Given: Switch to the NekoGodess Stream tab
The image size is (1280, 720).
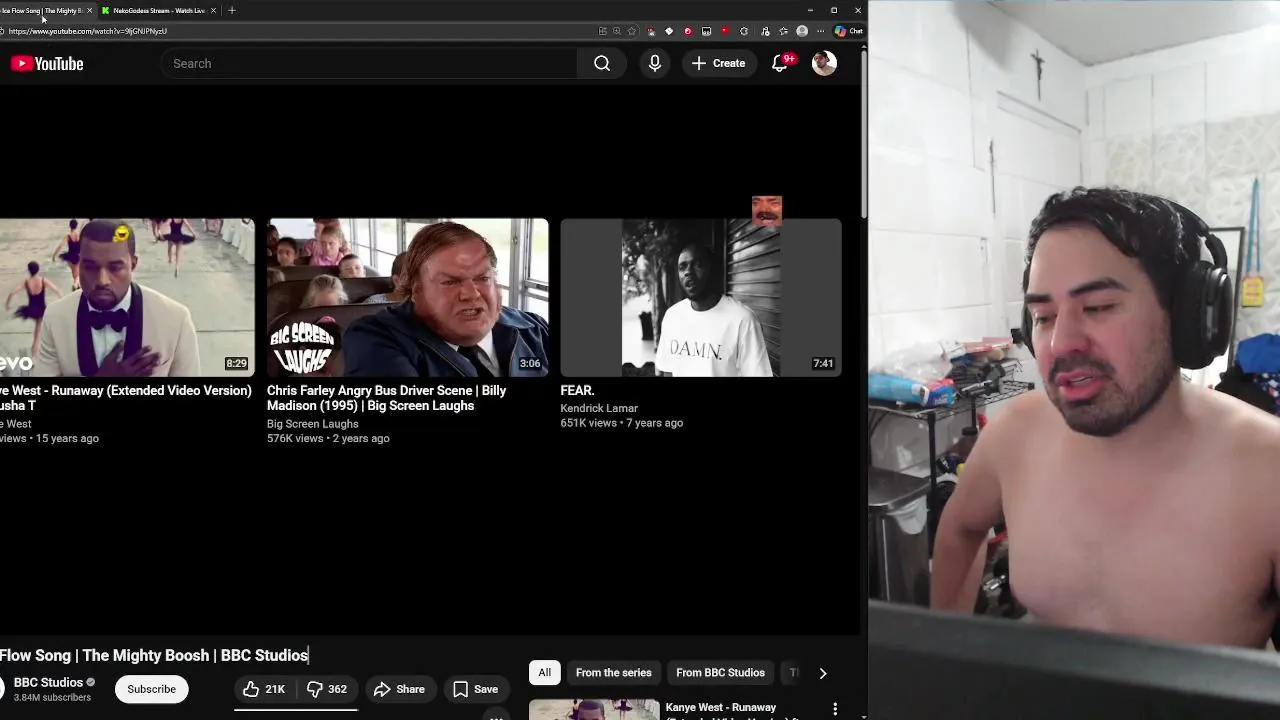Looking at the screenshot, I should (159, 10).
